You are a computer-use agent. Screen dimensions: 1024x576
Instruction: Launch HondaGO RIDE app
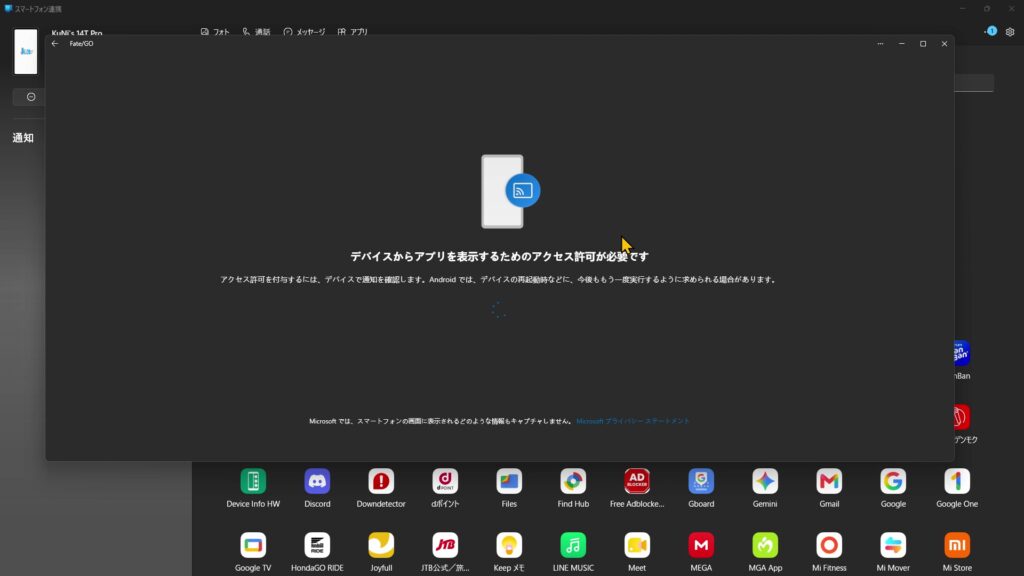[317, 545]
